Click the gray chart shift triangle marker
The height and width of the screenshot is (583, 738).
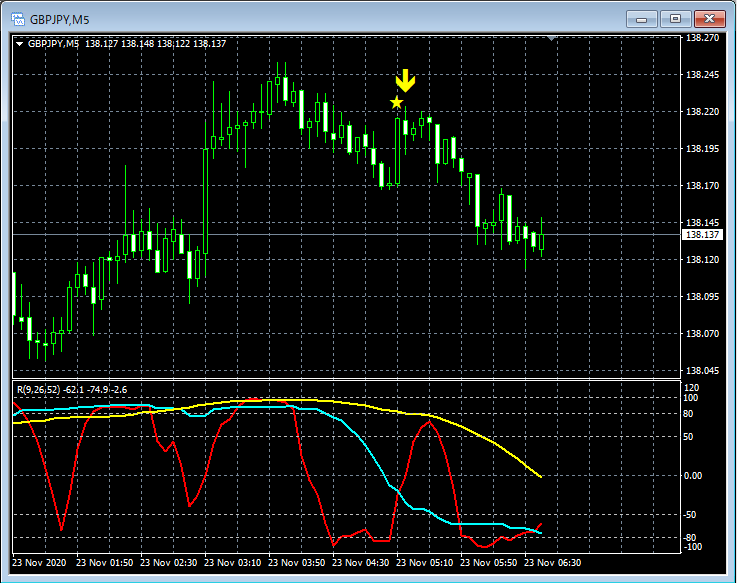tap(551, 38)
